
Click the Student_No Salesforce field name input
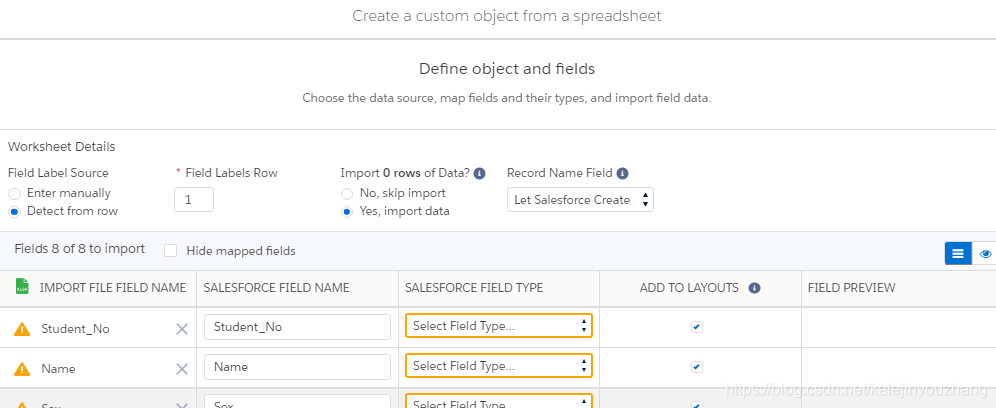297,327
